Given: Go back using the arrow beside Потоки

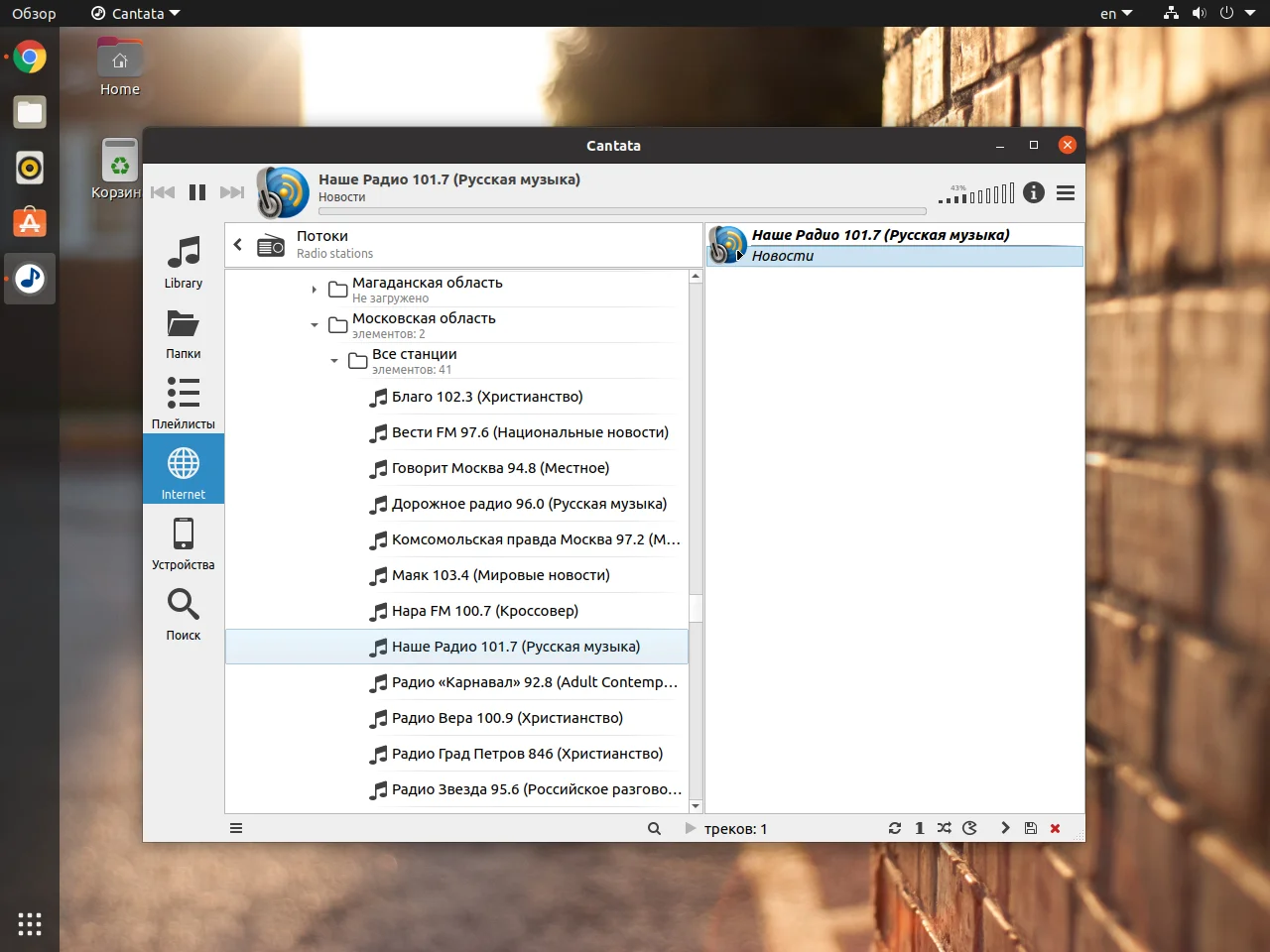Looking at the screenshot, I should tap(238, 244).
